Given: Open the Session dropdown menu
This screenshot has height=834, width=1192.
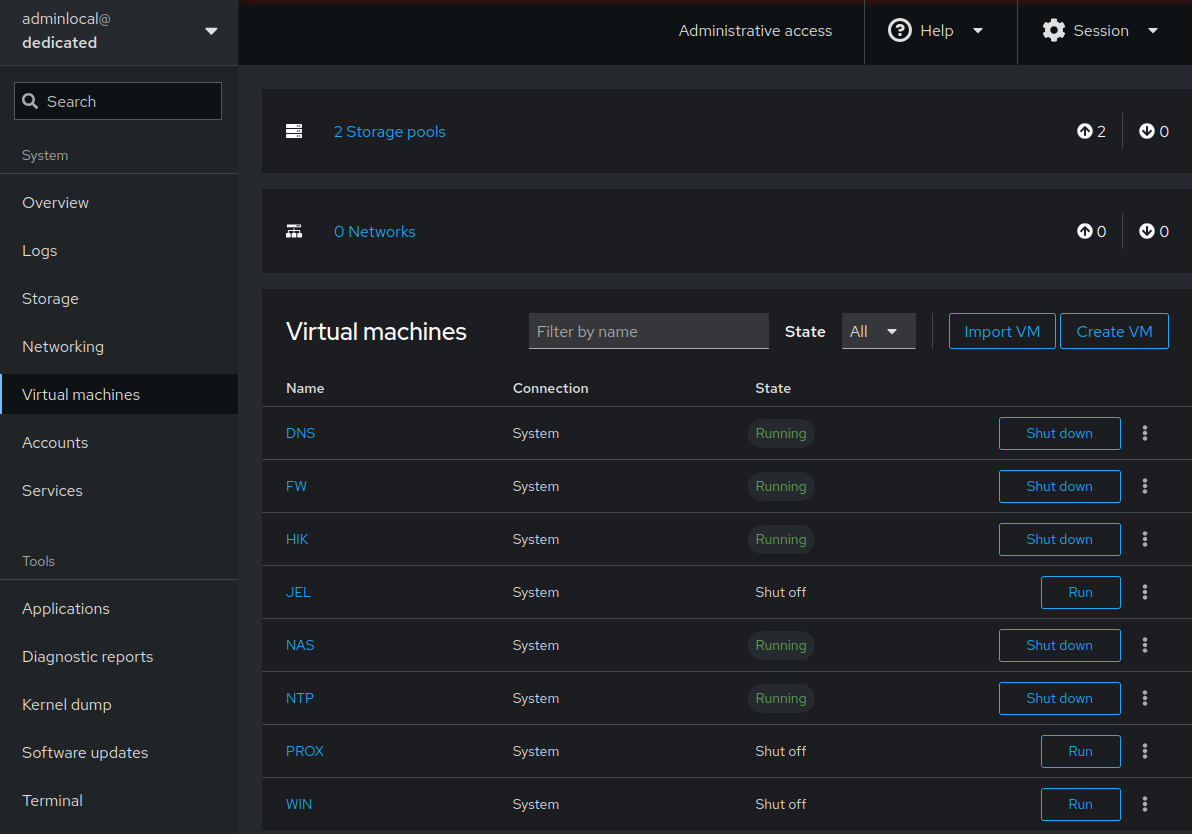Looking at the screenshot, I should click(1100, 31).
